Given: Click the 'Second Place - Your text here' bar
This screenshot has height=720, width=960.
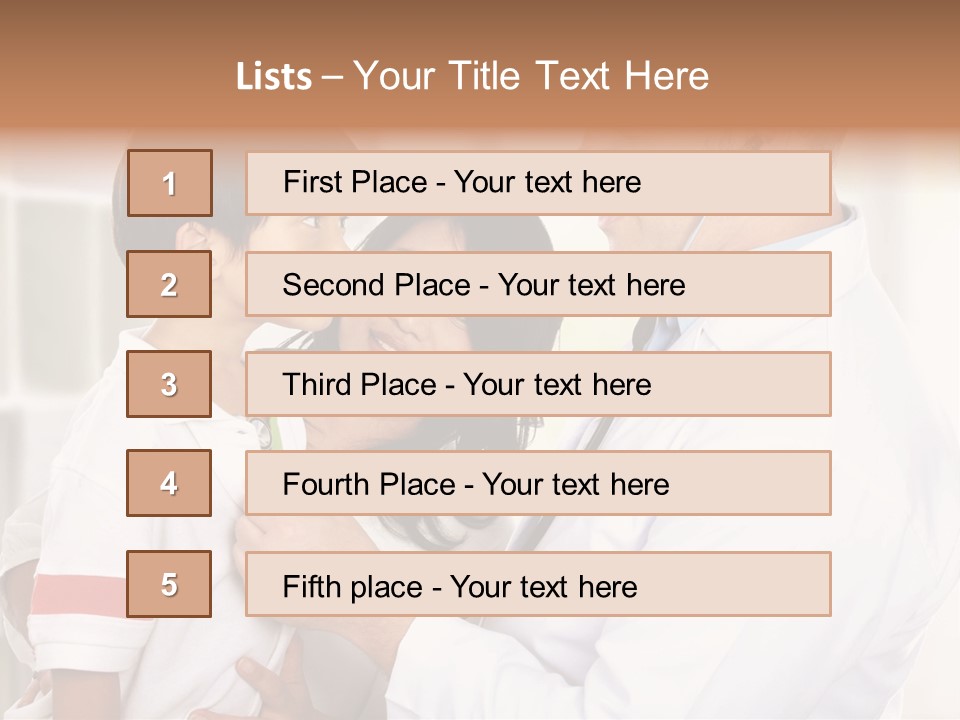Looking at the screenshot, I should (538, 284).
